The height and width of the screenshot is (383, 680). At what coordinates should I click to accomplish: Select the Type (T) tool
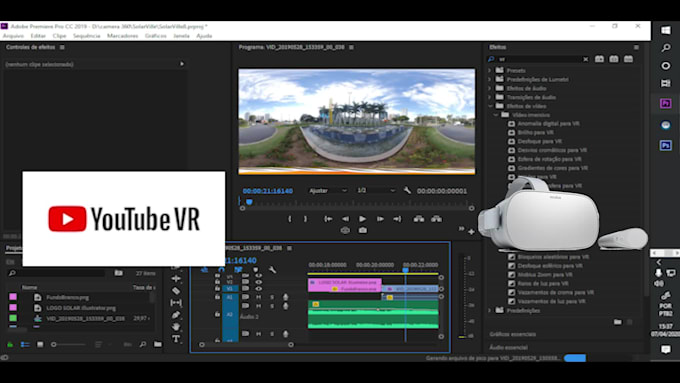click(x=176, y=339)
